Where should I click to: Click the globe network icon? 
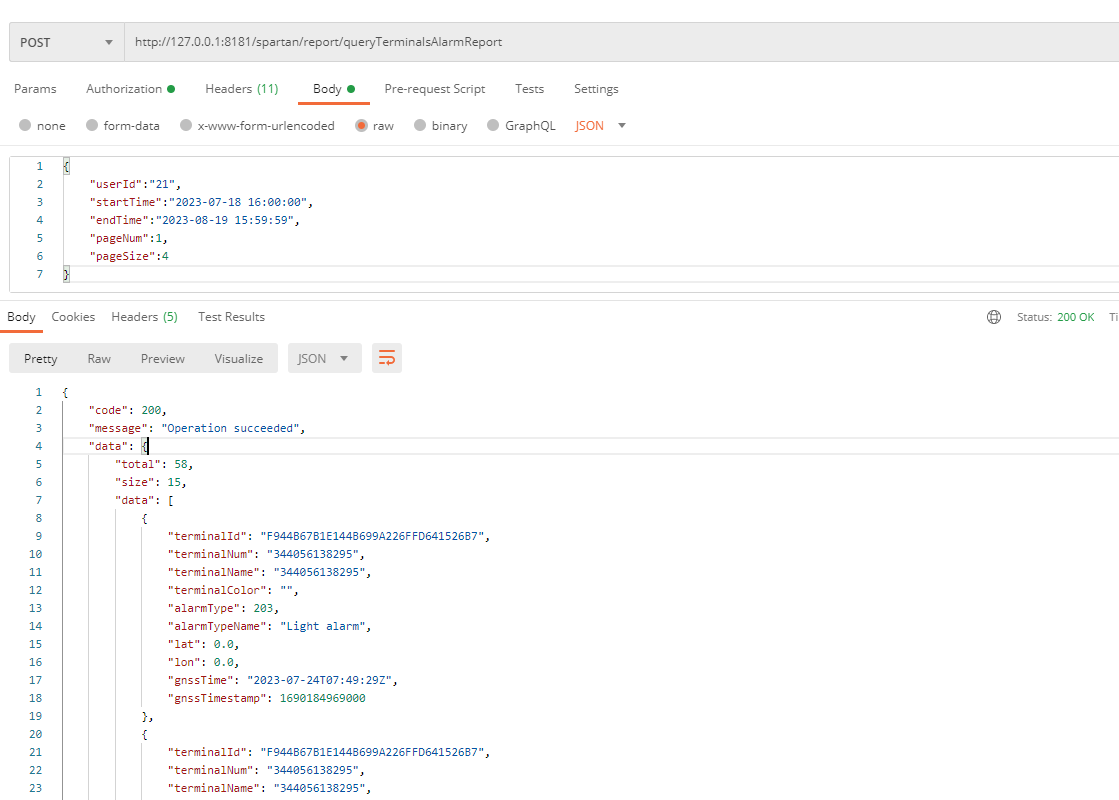993,317
